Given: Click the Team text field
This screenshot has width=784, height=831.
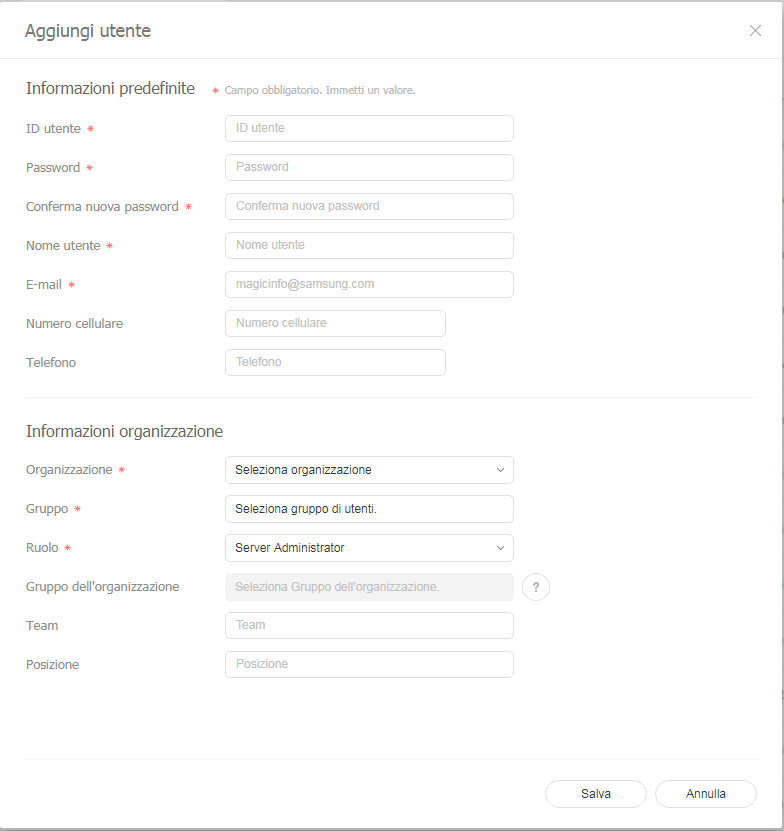Looking at the screenshot, I should 368,625.
